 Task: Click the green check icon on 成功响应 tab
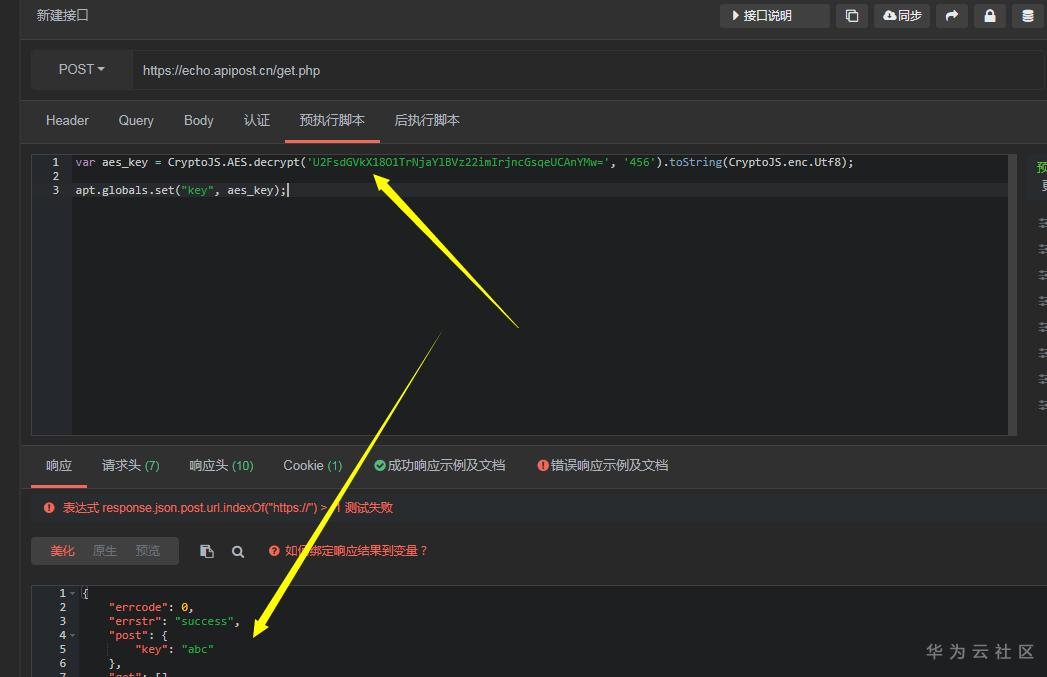[380, 465]
